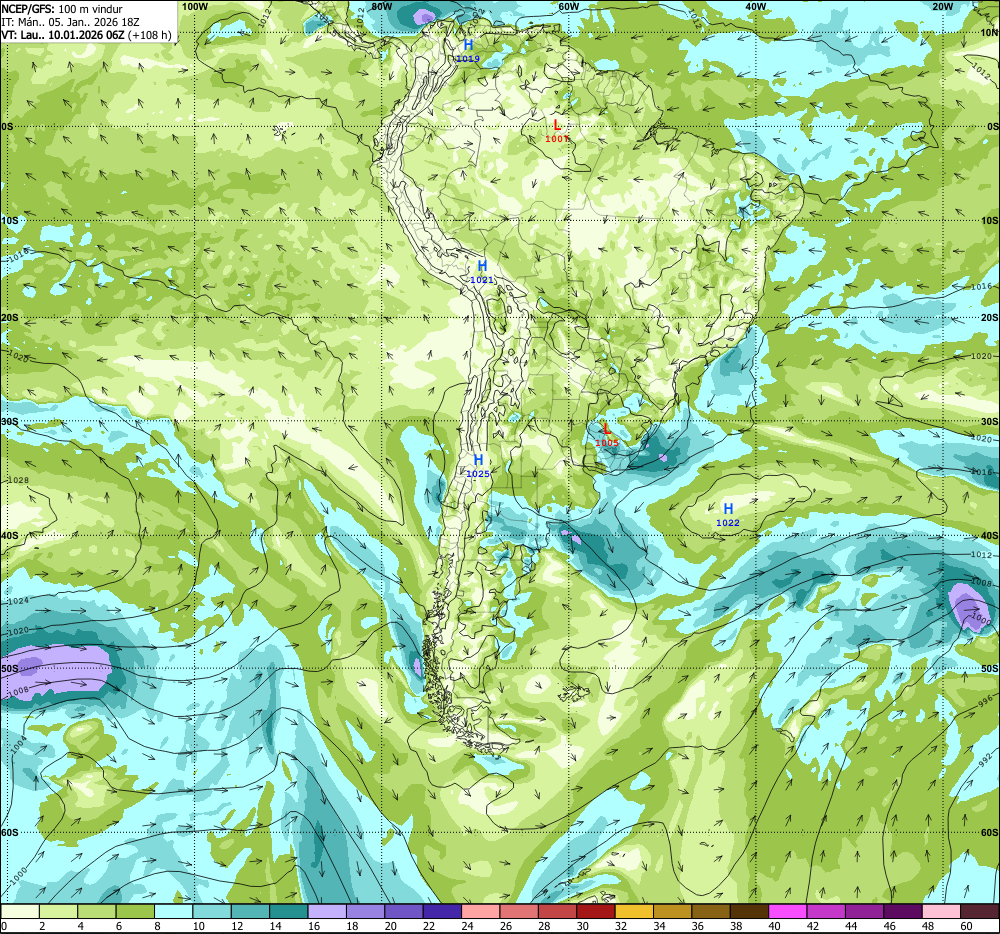
Task: Select the L 1005 low pressure marker
Action: pos(607,435)
